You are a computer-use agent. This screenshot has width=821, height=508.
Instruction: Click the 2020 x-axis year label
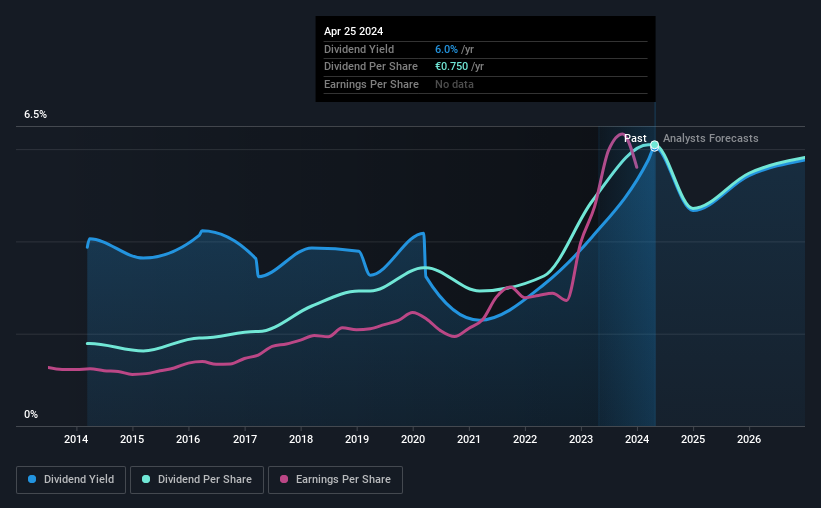click(x=413, y=439)
